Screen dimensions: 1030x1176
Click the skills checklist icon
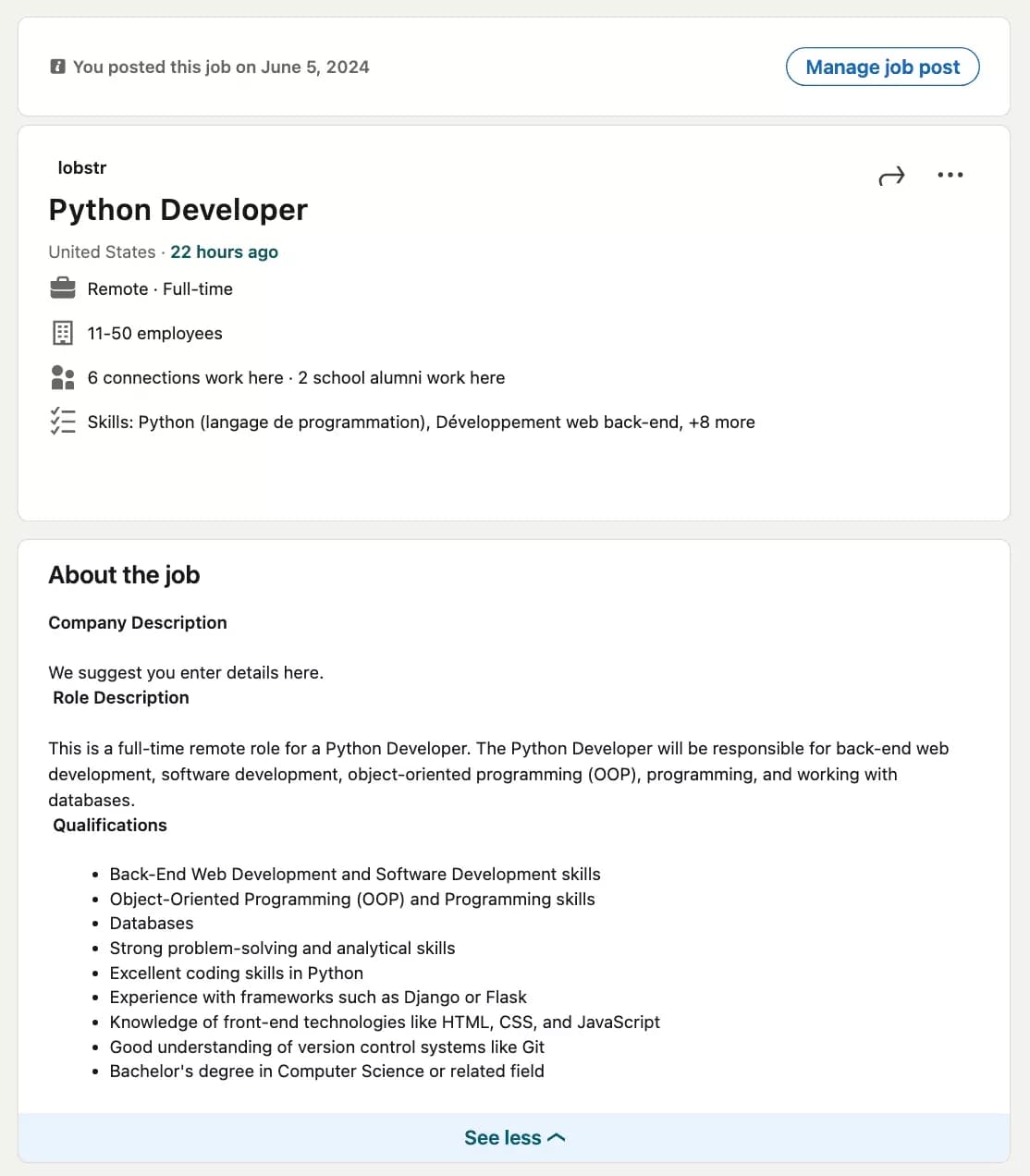click(x=62, y=422)
